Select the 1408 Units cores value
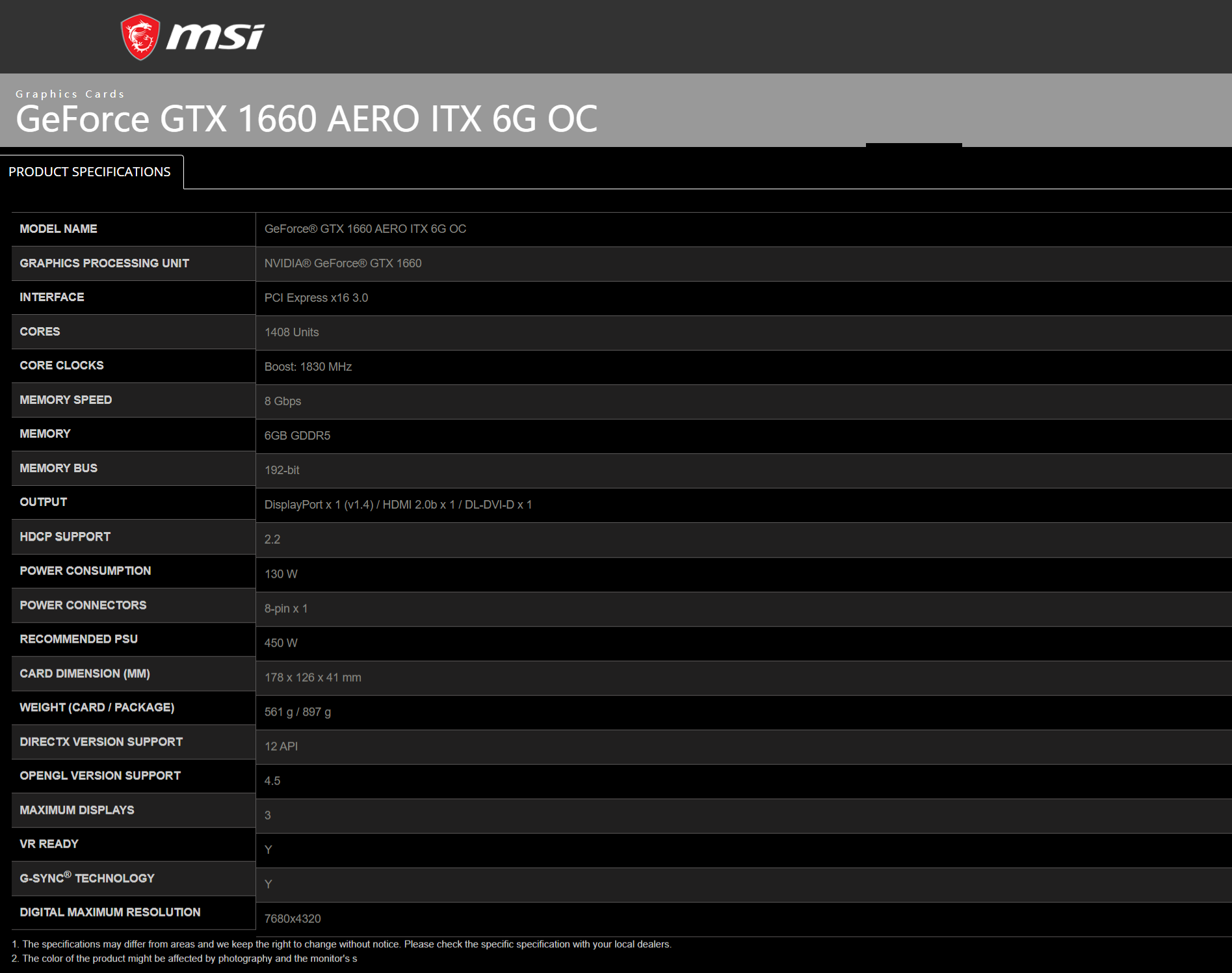The width and height of the screenshot is (1232, 973). point(291,332)
